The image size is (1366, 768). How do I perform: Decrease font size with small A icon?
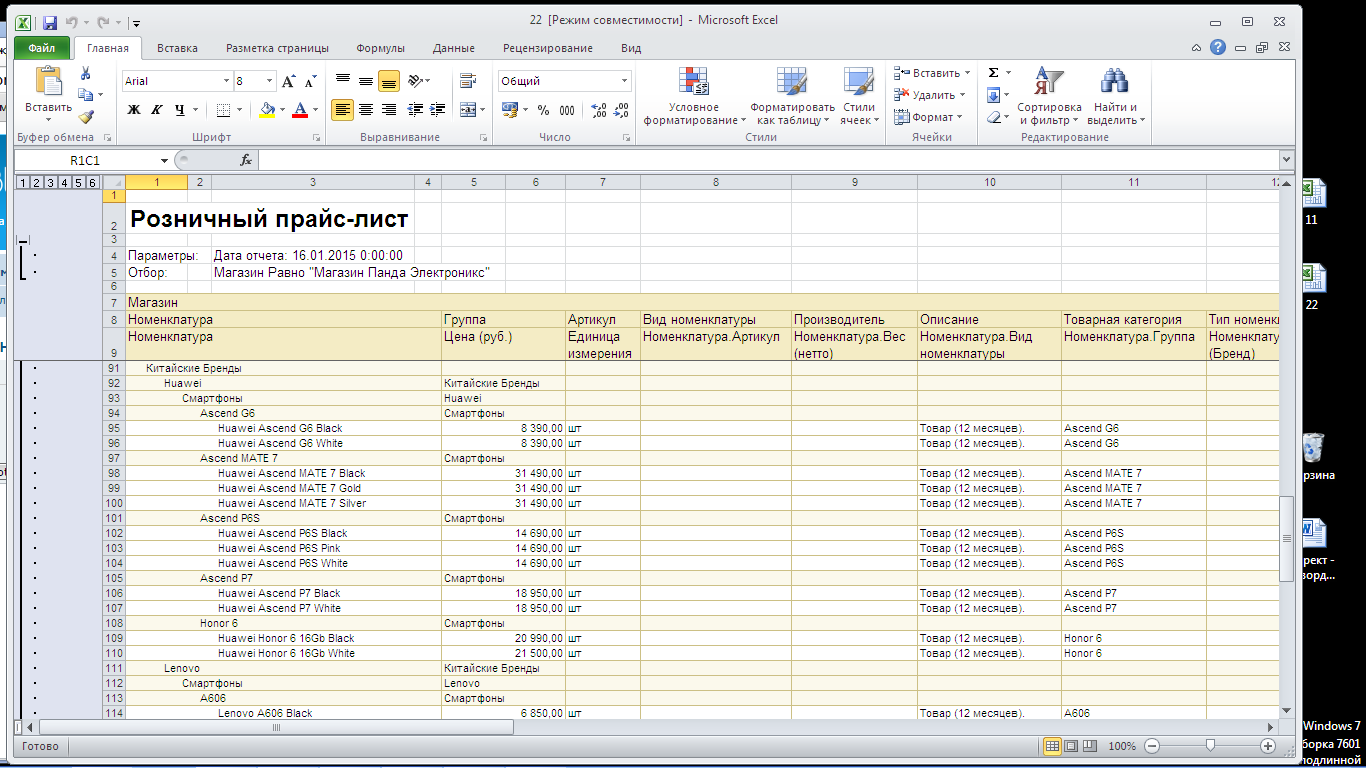coord(313,81)
